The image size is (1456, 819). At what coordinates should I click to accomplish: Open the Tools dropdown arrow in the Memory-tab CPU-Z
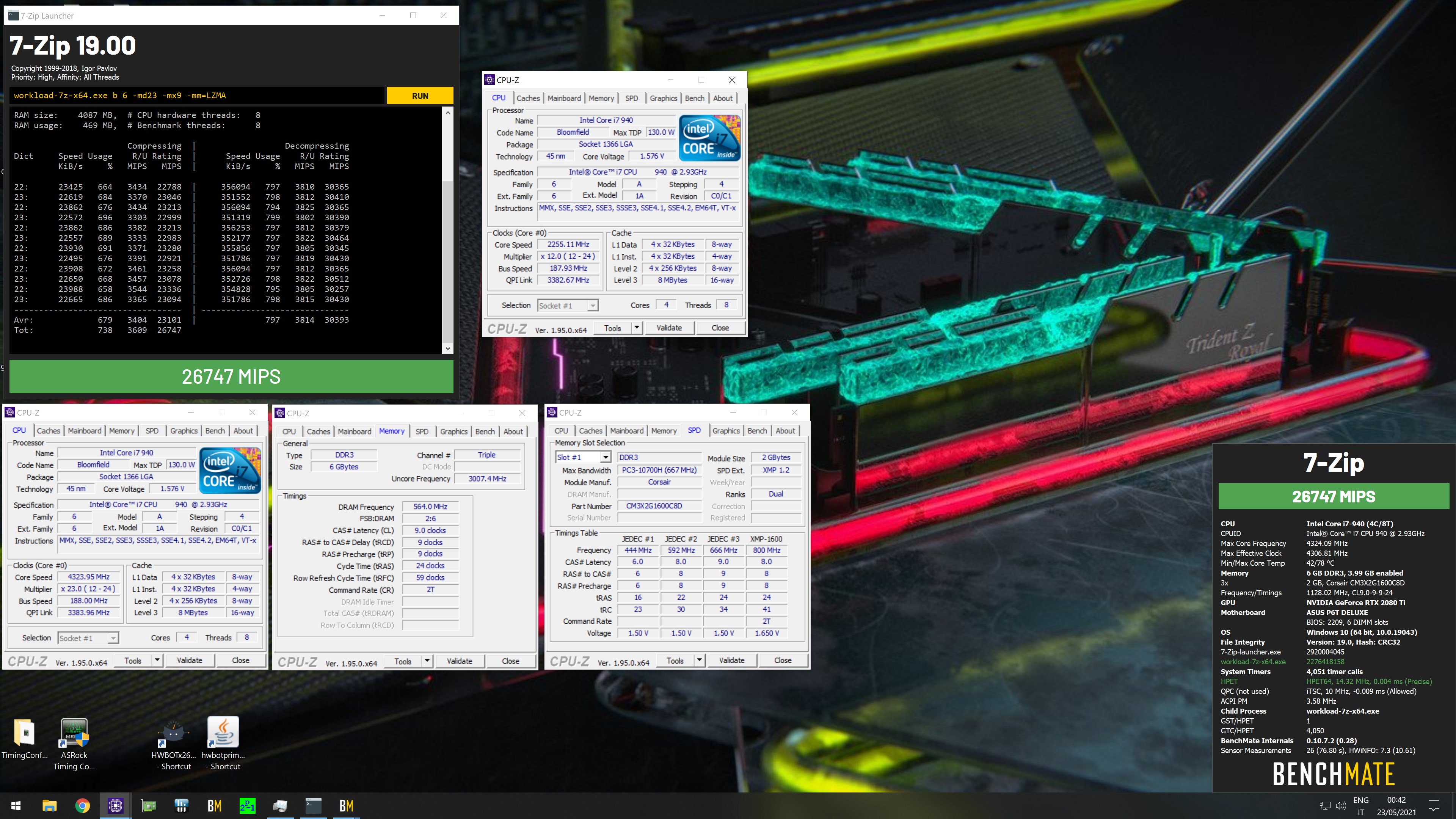click(427, 661)
